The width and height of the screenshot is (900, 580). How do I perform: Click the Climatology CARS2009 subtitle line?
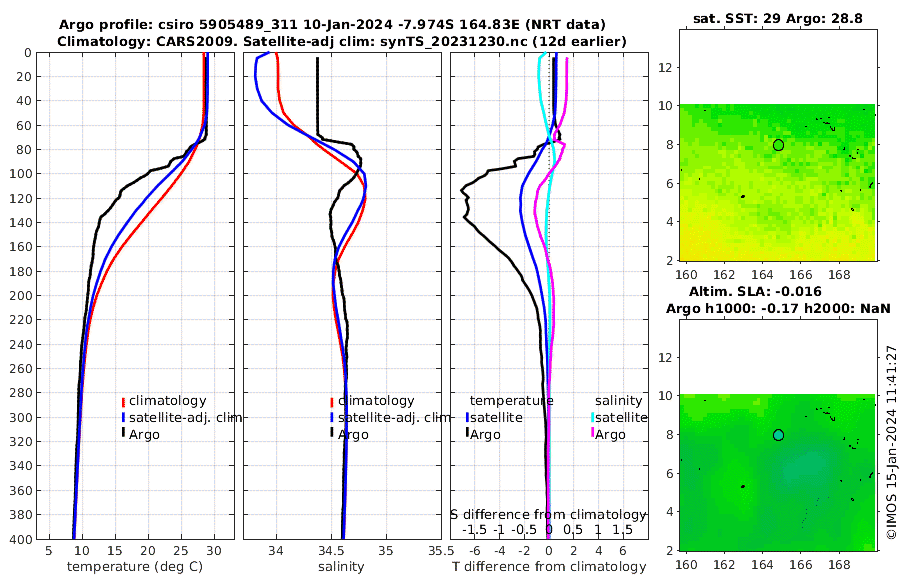tap(342, 41)
